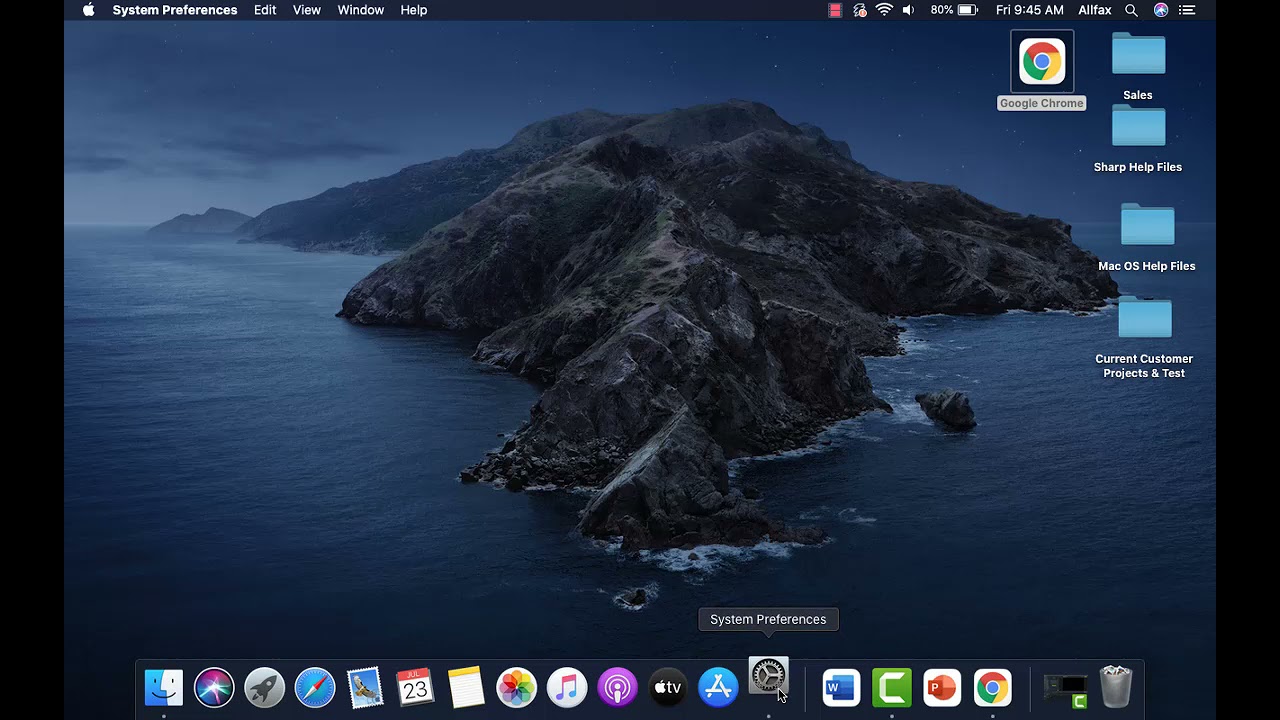Screen dimensions: 1280x720
Task: Open Launchpad rocket icon in Dock
Action: [265, 688]
